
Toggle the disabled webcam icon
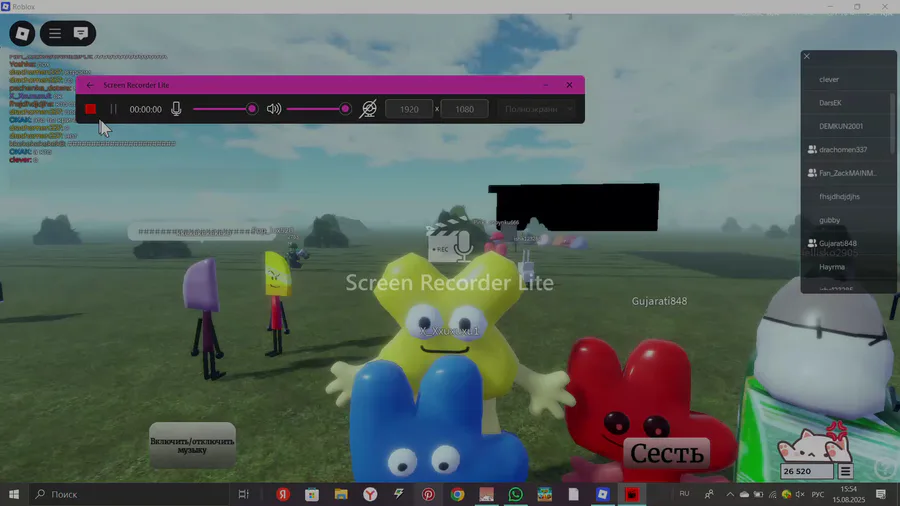(x=368, y=109)
